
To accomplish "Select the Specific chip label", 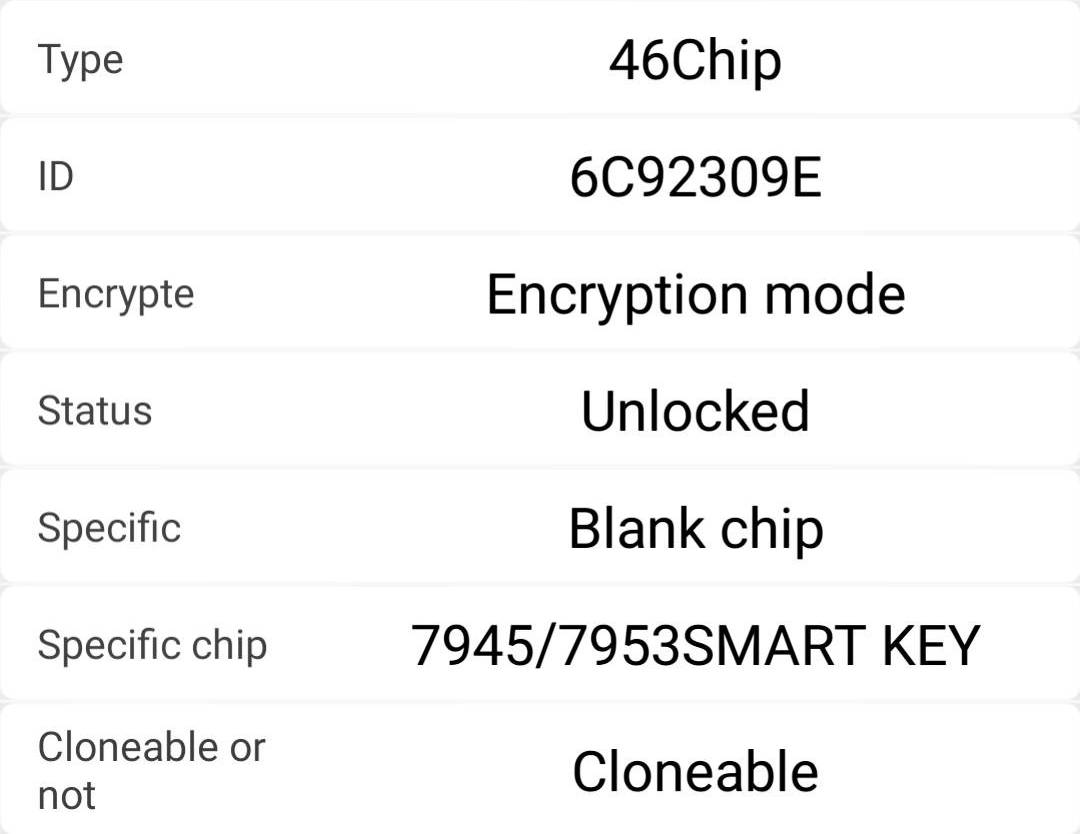I will [x=152, y=646].
